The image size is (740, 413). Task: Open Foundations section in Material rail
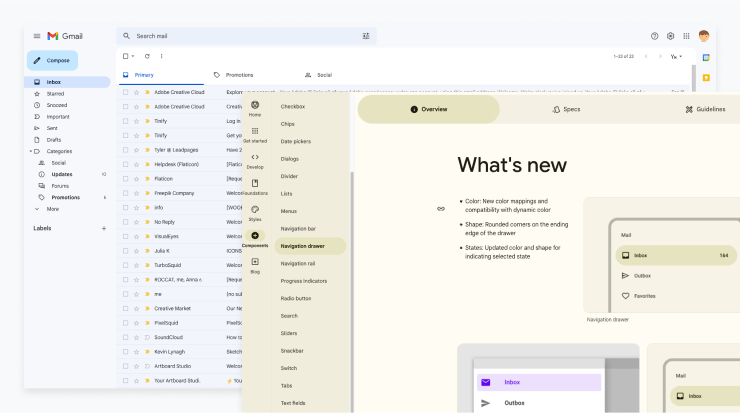[255, 187]
